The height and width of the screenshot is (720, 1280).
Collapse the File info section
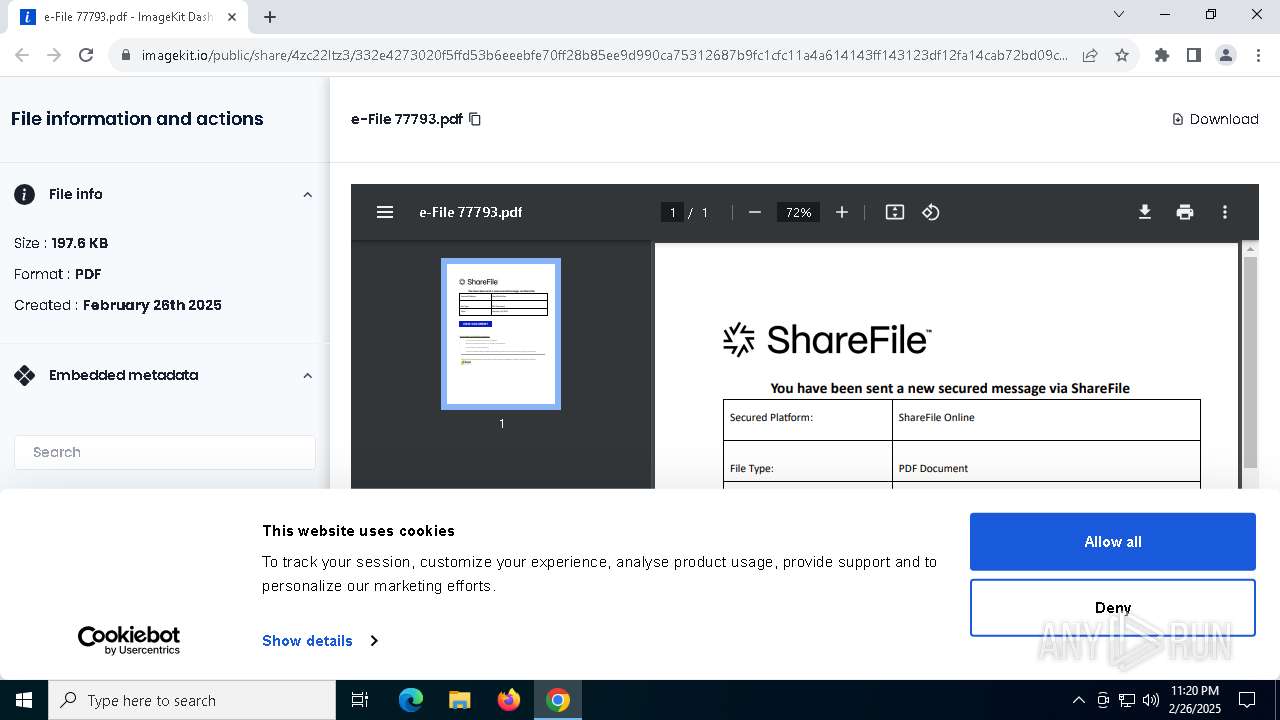click(308, 194)
